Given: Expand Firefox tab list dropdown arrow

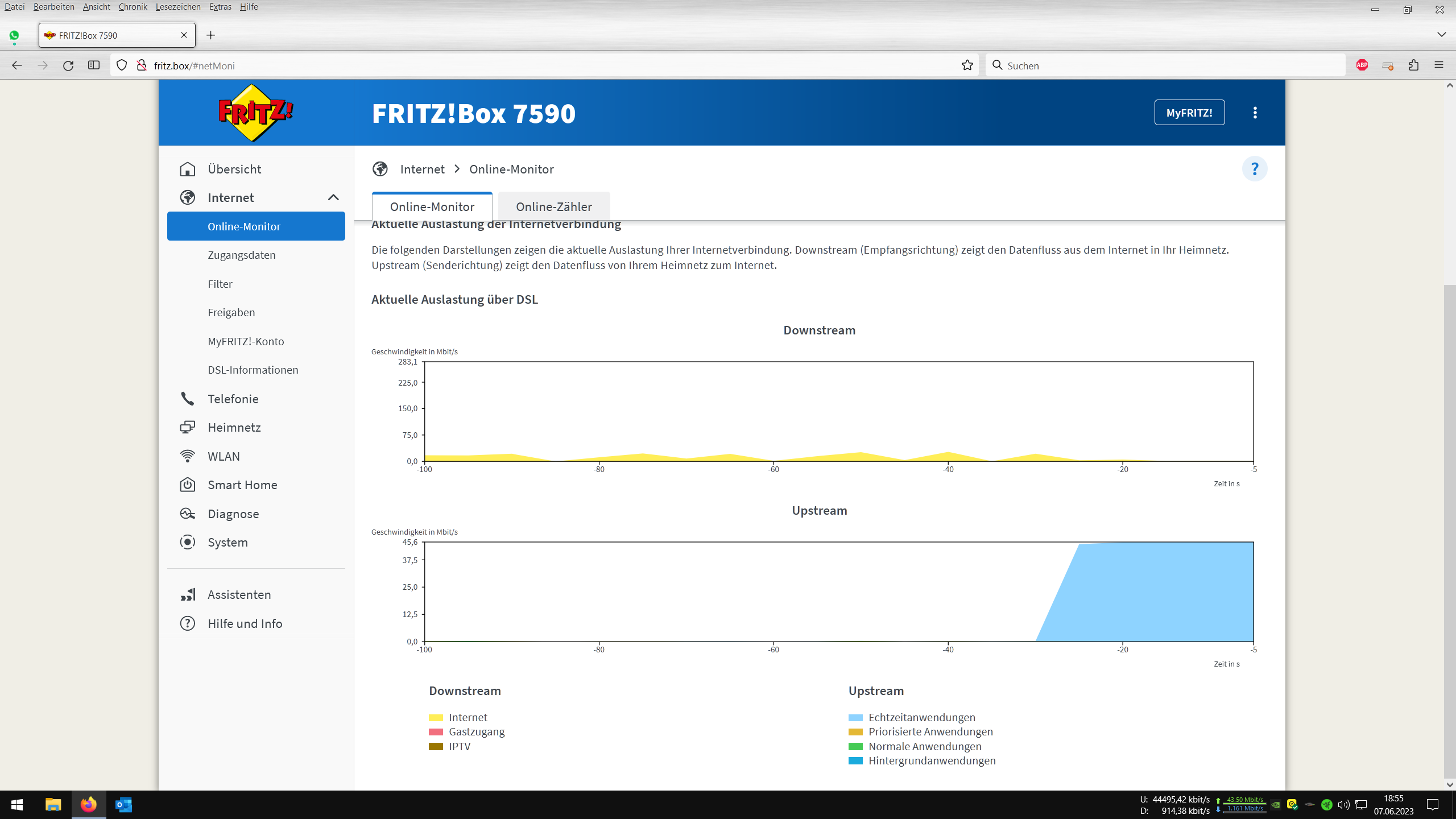Looking at the screenshot, I should click(x=1441, y=35).
